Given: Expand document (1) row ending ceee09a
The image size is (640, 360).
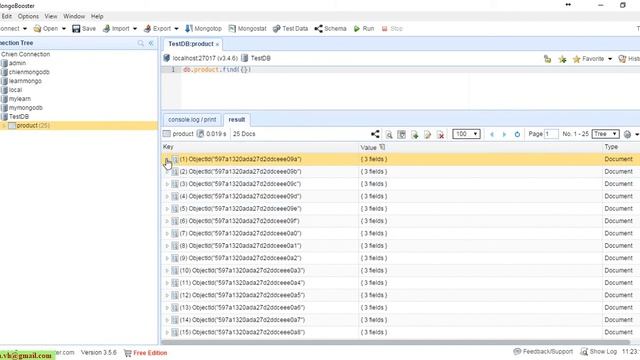Looking at the screenshot, I should coord(167,159).
